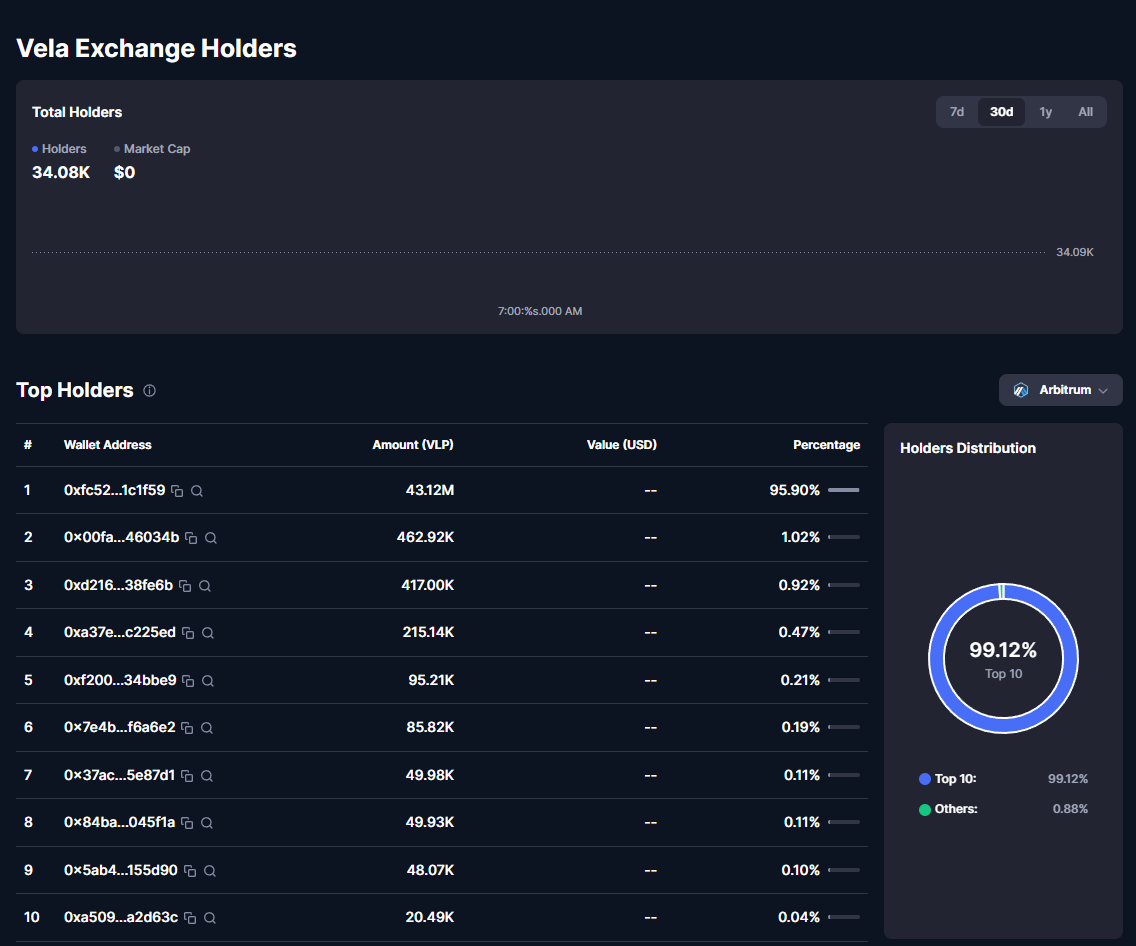Copy wallet address 0xfc52...1c1f59
The width and height of the screenshot is (1136, 946).
[177, 491]
